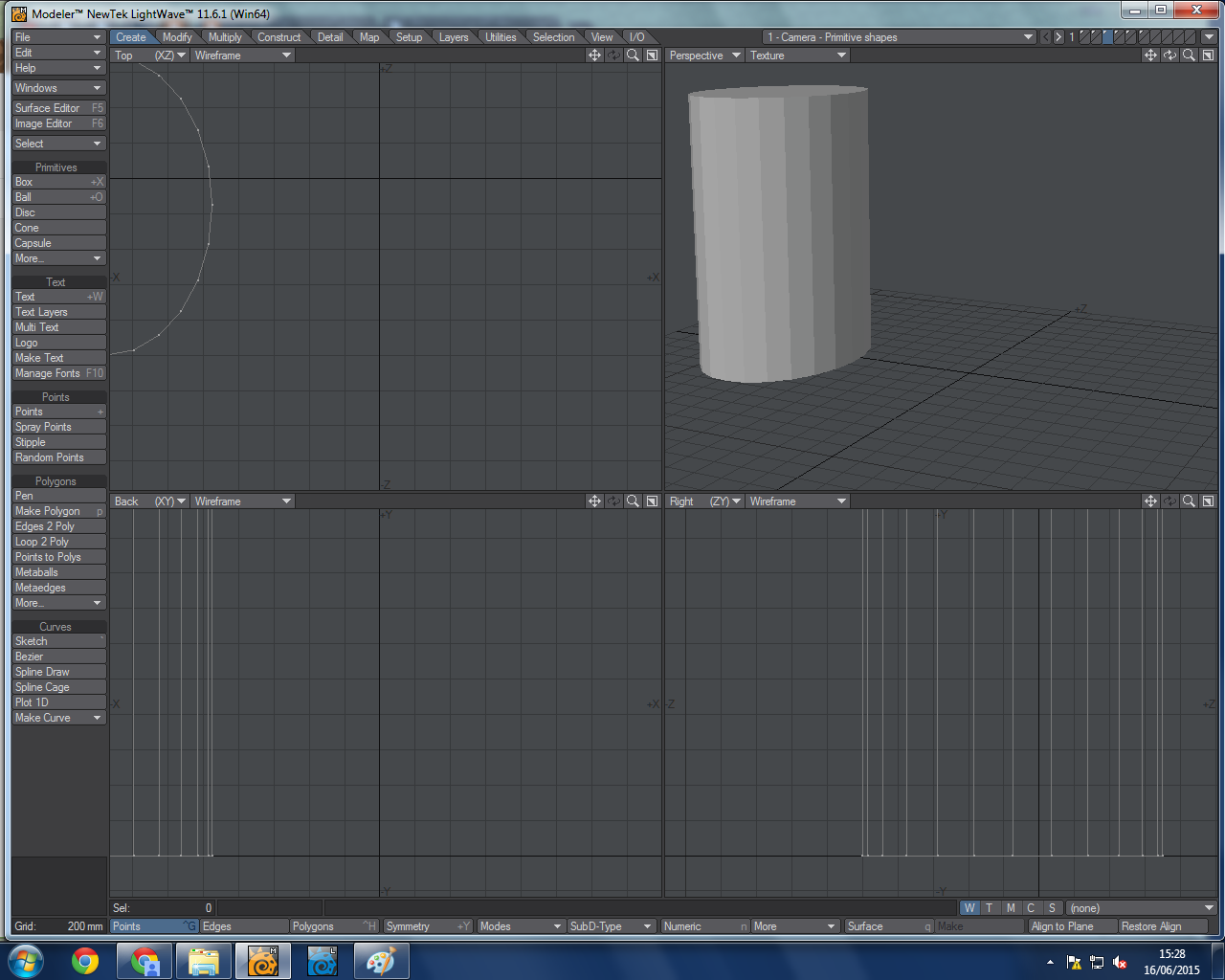The width and height of the screenshot is (1225, 980).
Task: Click the Rotate icon on the Perspective viewport
Action: (1169, 55)
